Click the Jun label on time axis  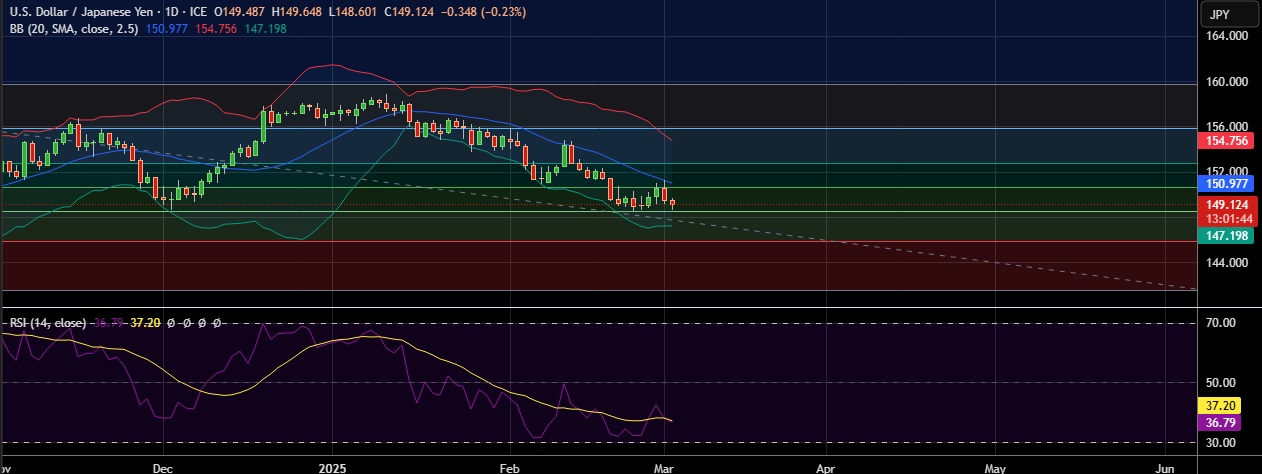point(1165,467)
